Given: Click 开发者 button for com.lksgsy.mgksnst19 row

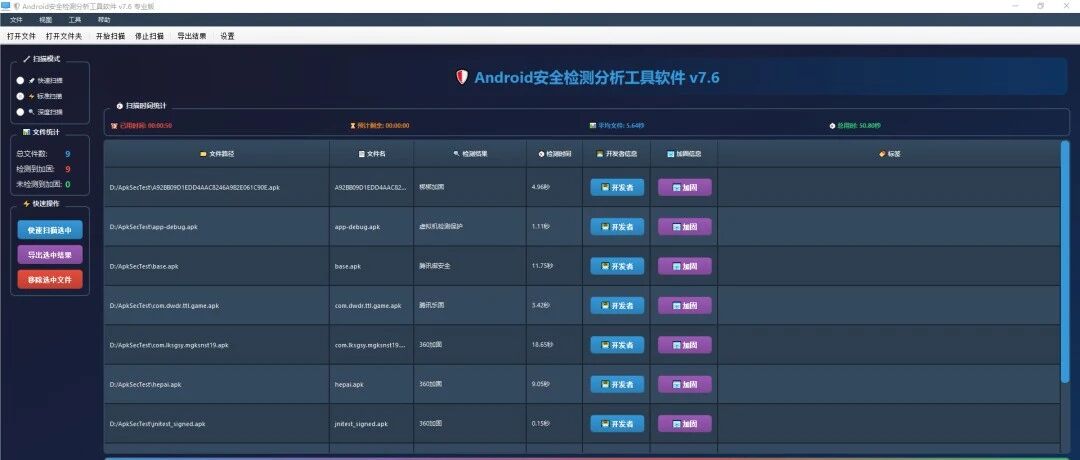Looking at the screenshot, I should tap(617, 345).
